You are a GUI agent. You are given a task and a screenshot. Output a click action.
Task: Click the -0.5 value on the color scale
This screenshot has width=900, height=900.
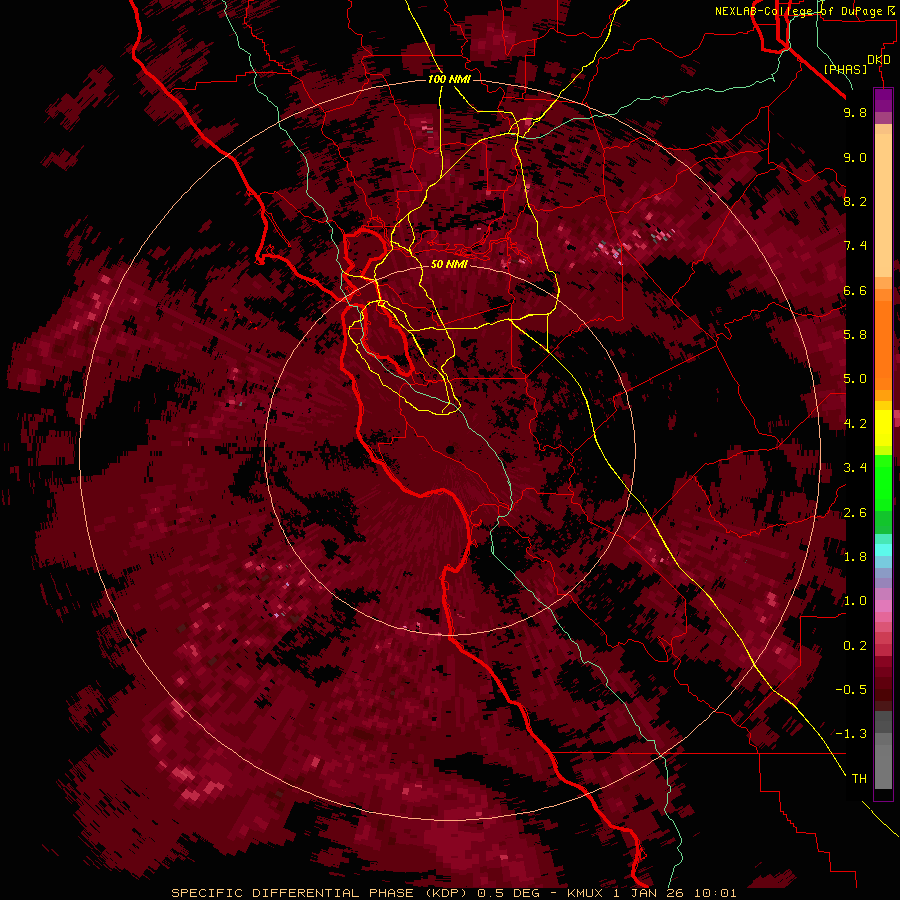pos(851,690)
